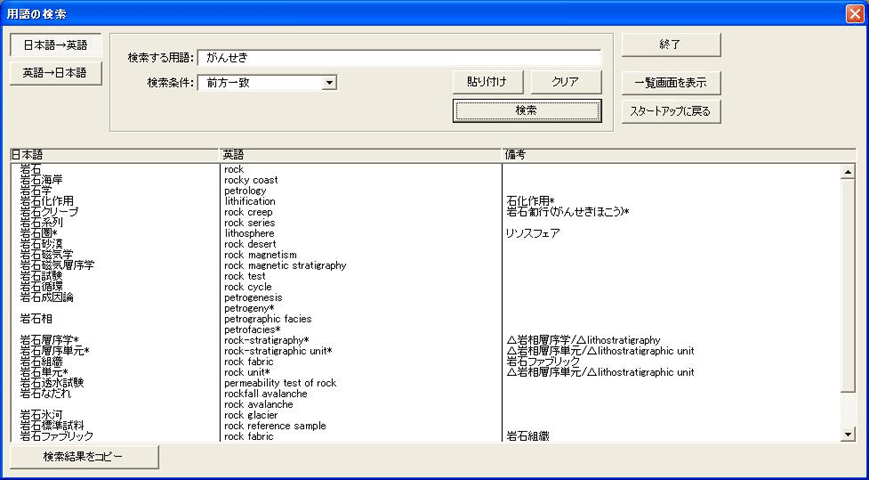
Task: Select the 日本語→英語 direction toggle
Action: point(55,45)
